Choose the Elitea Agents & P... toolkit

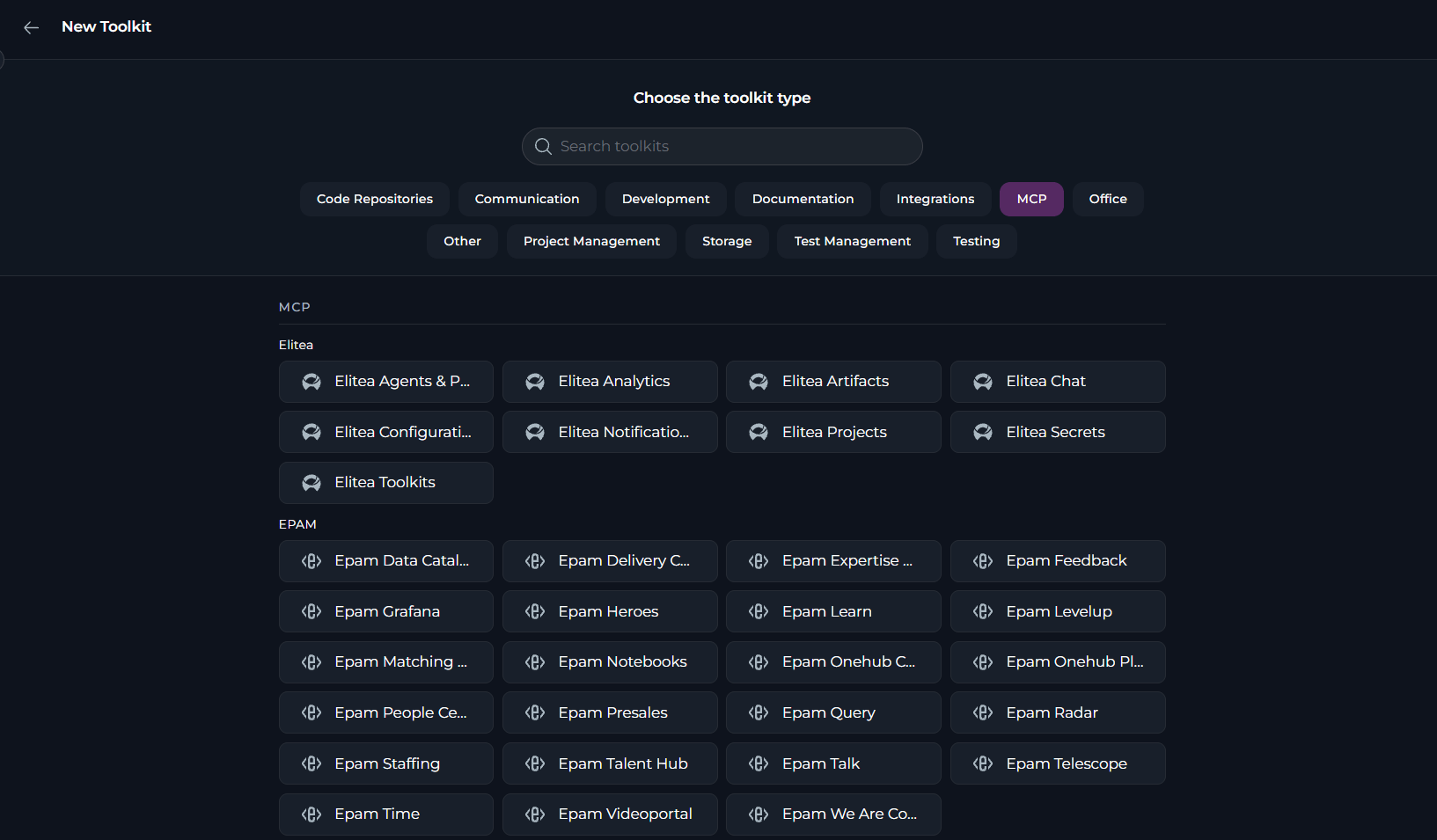(386, 382)
